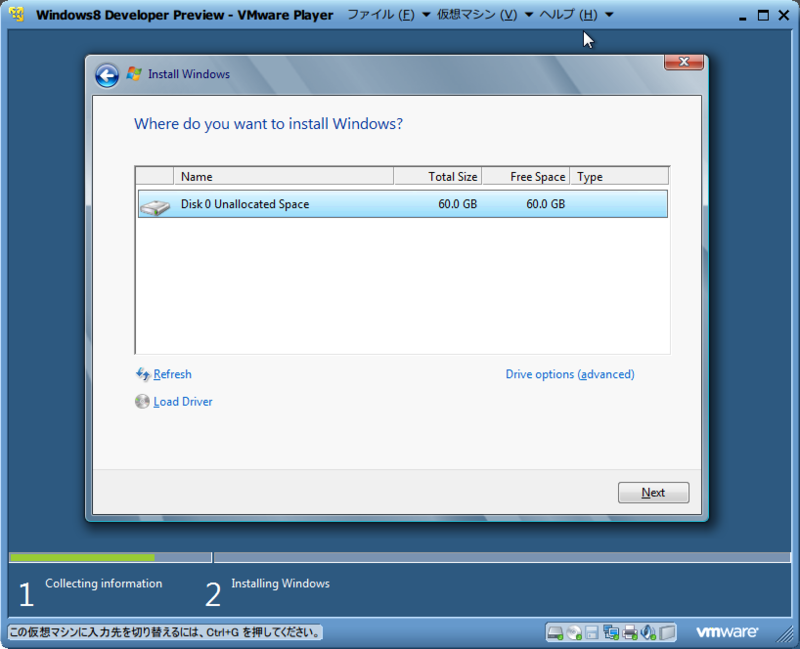Close the Install Windows dialog with red X
This screenshot has height=649, width=800.
[x=684, y=62]
